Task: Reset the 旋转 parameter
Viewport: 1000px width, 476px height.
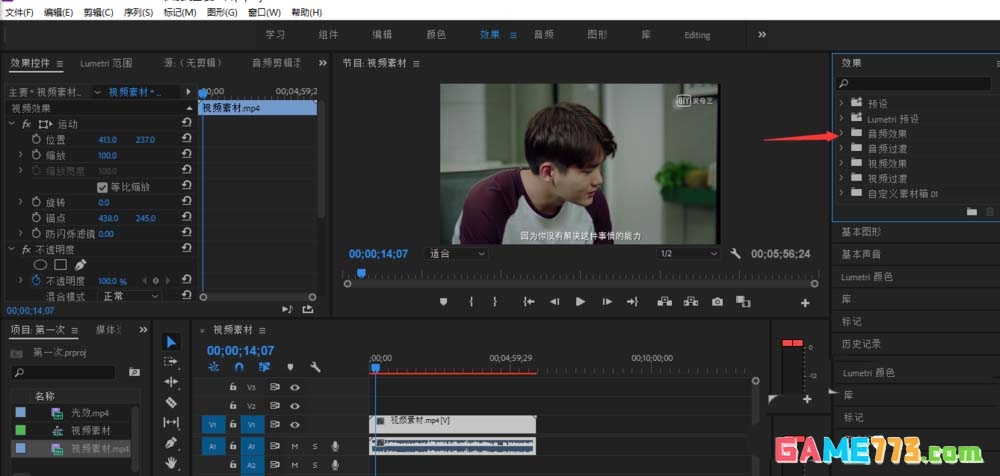Action: pyautogui.click(x=186, y=202)
